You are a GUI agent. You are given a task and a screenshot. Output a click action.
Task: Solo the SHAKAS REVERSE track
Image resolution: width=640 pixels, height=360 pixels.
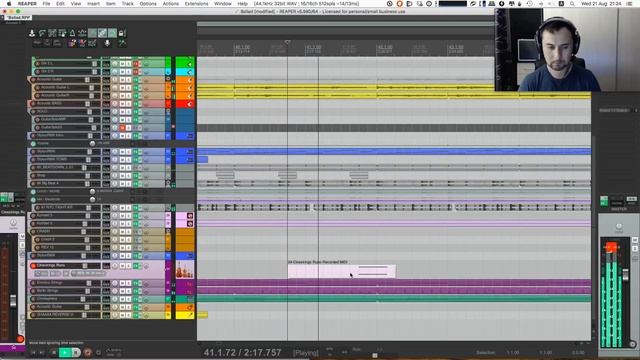[x=128, y=315]
